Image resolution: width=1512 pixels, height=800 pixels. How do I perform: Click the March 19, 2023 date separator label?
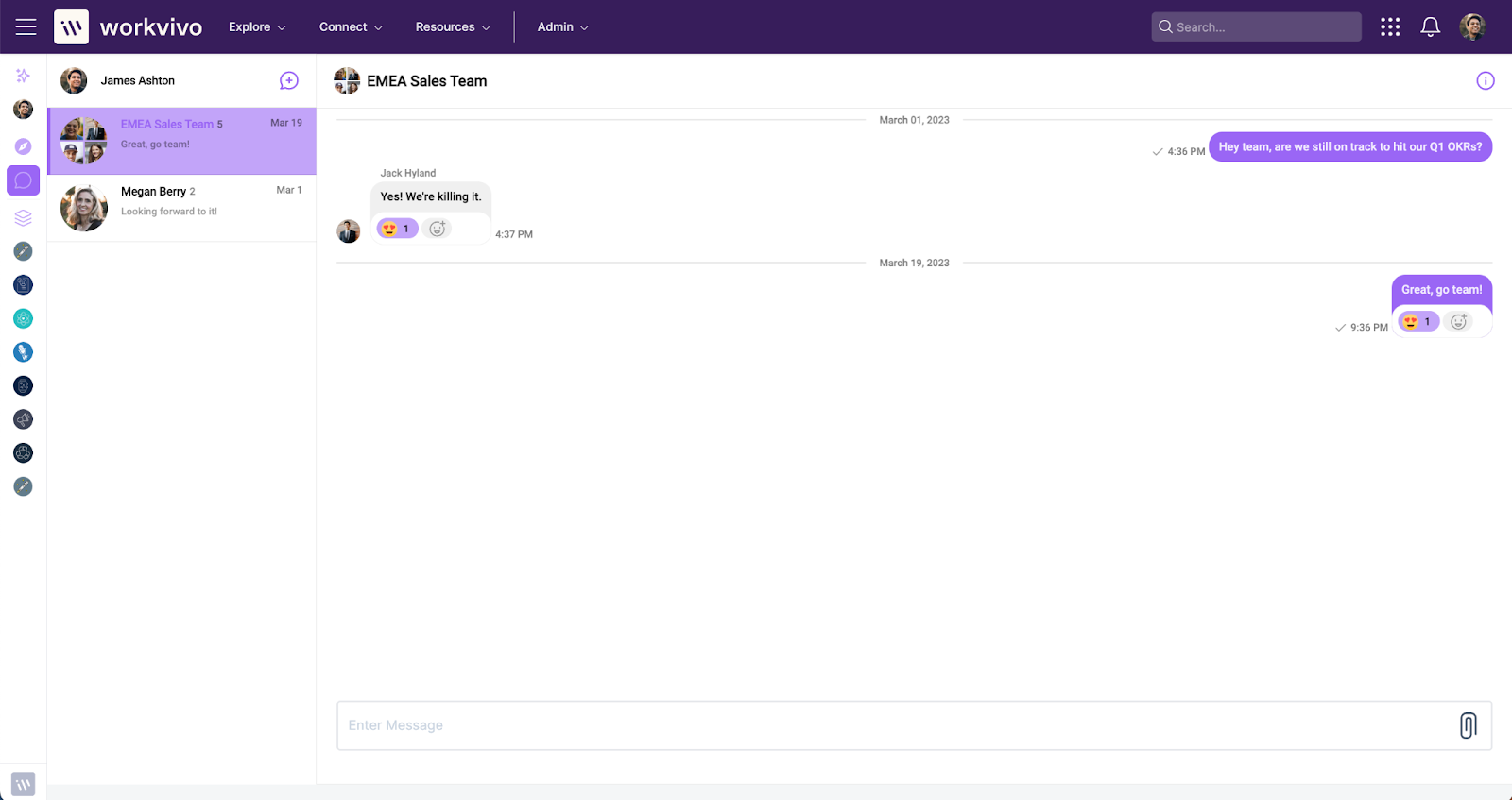pyautogui.click(x=914, y=264)
